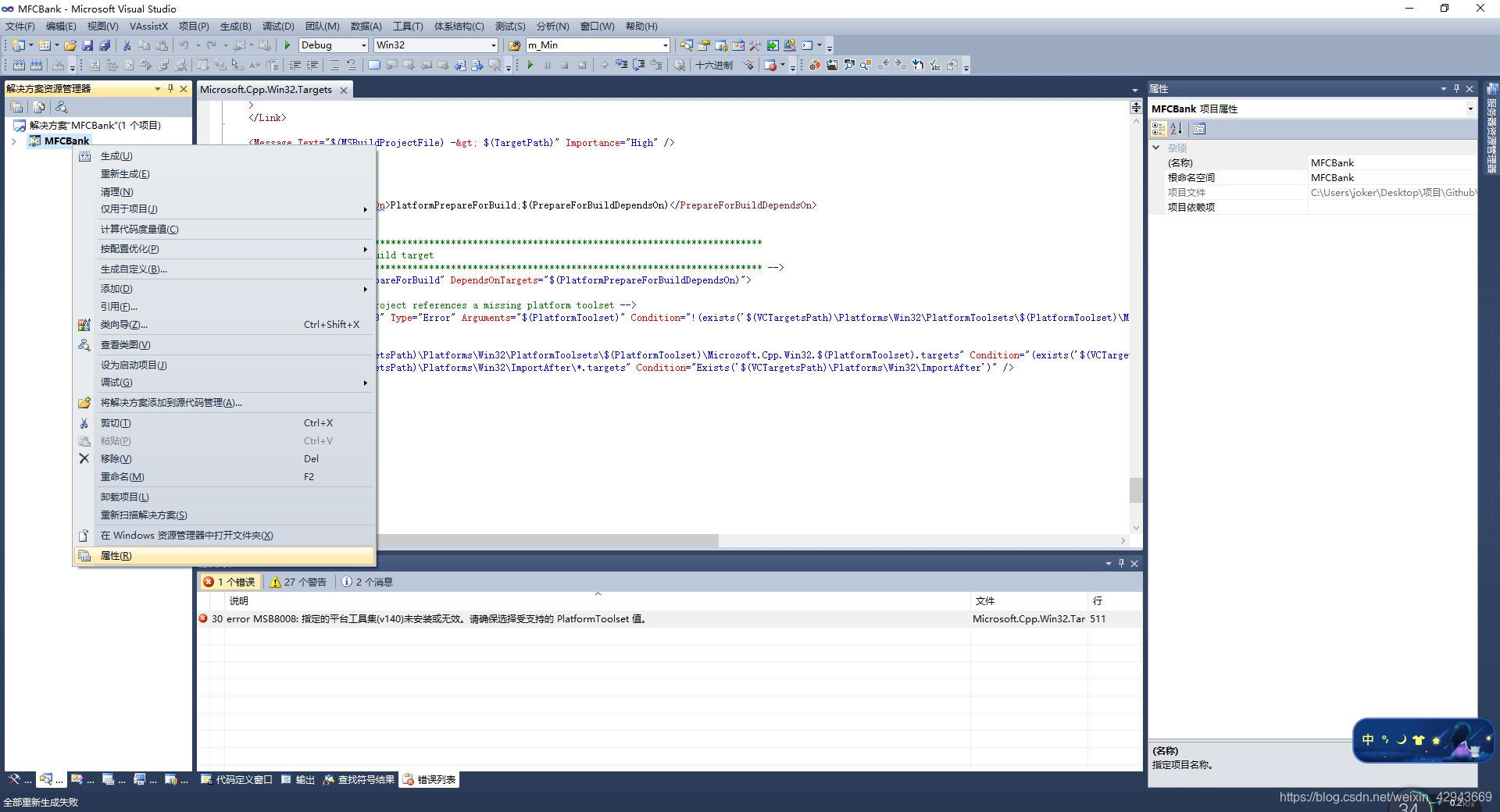Viewport: 1500px width, 812px height.
Task: Toggle the 27 个警告 warnings filter
Action: [x=298, y=582]
